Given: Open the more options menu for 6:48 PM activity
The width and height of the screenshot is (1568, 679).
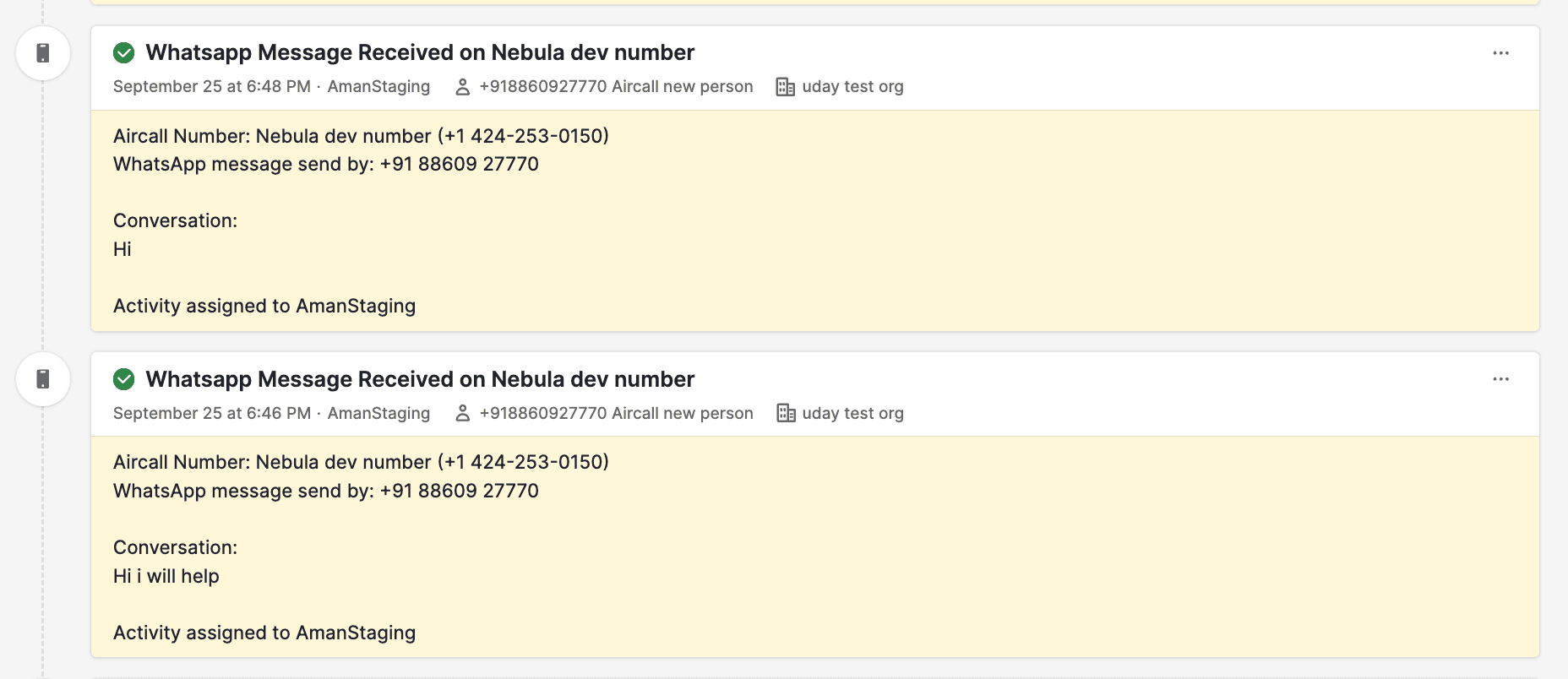Looking at the screenshot, I should 1500,53.
